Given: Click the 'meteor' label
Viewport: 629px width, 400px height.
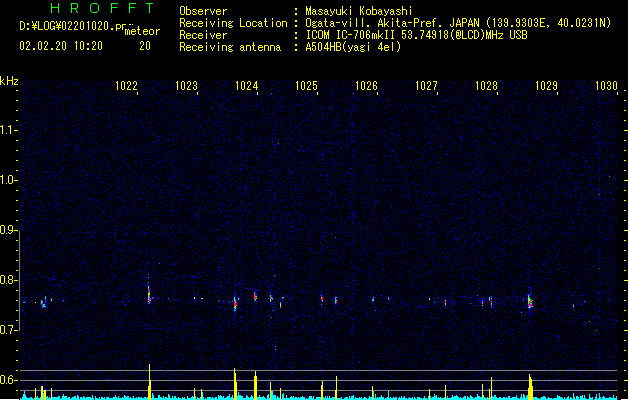Looking at the screenshot, I should 142,31.
